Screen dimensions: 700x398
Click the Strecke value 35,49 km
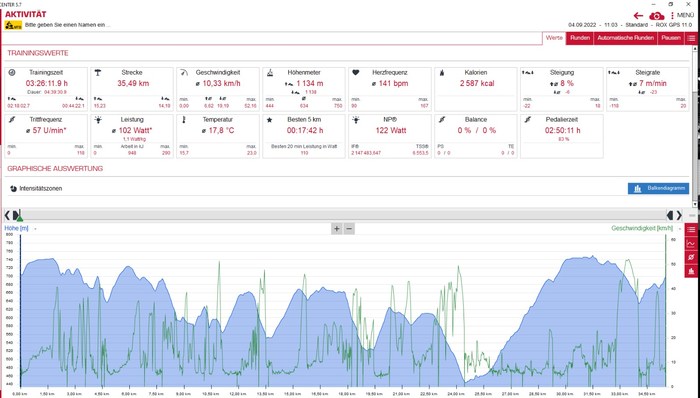click(133, 83)
